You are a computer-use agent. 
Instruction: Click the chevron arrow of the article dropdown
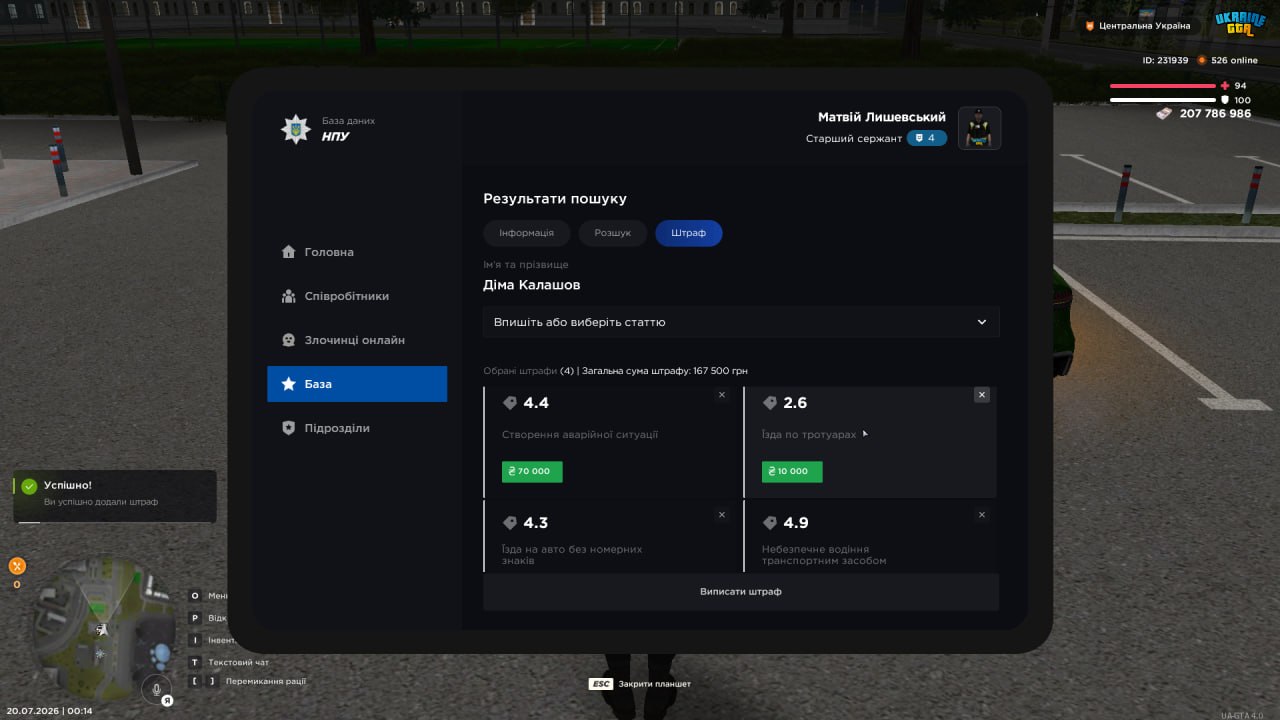pos(982,322)
